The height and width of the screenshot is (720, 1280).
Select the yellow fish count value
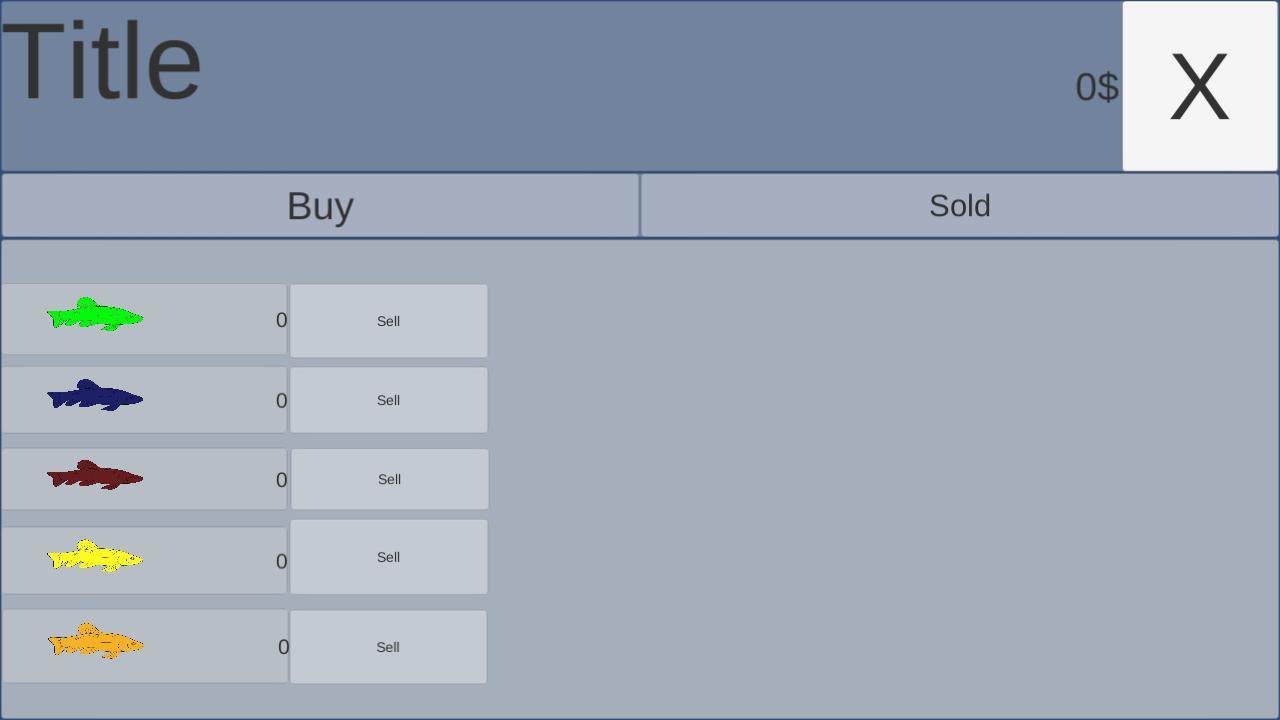(x=282, y=562)
